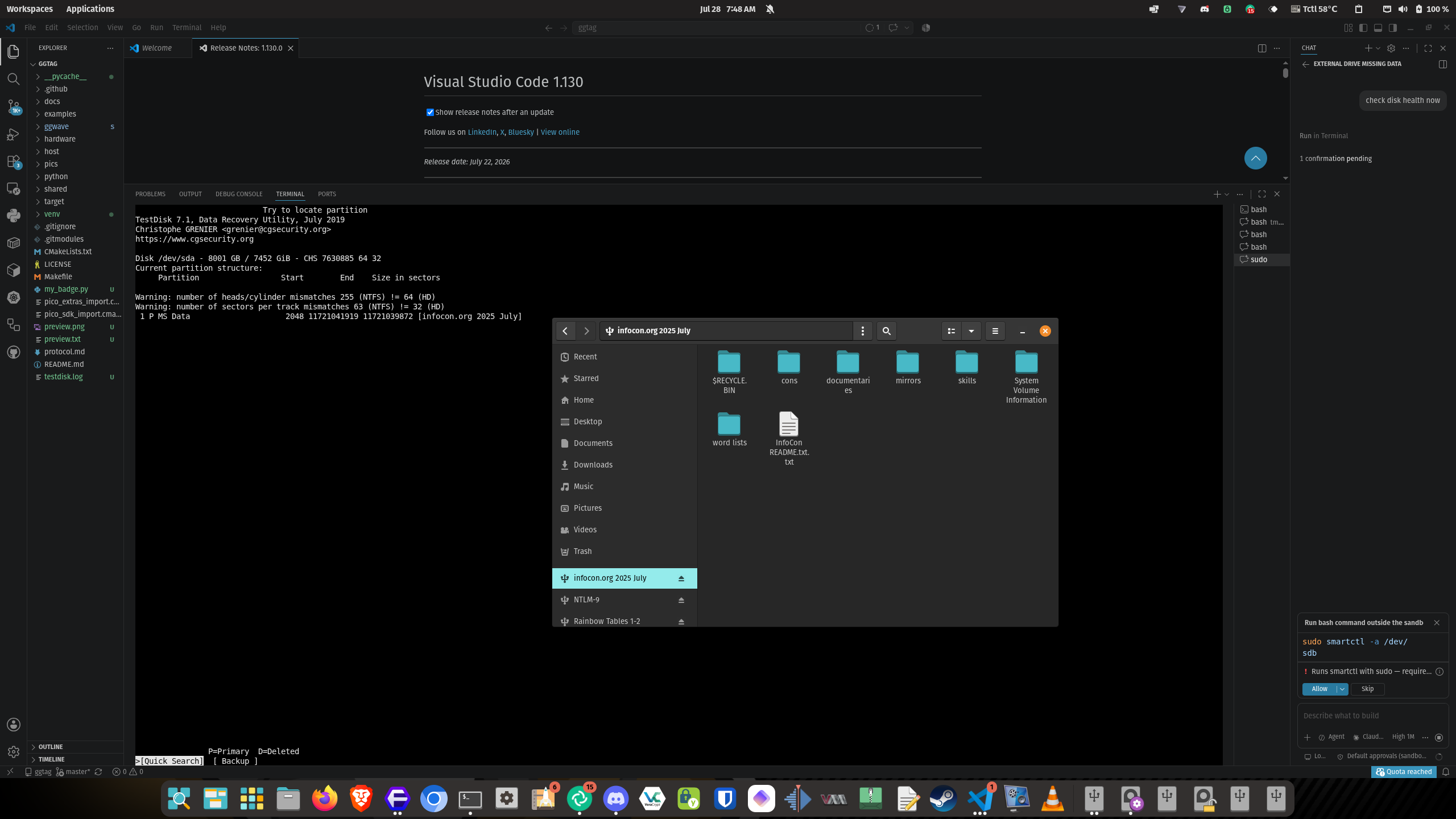The height and width of the screenshot is (819, 1456).
Task: Open InfoCon README.txt.txt file
Action: 789,439
